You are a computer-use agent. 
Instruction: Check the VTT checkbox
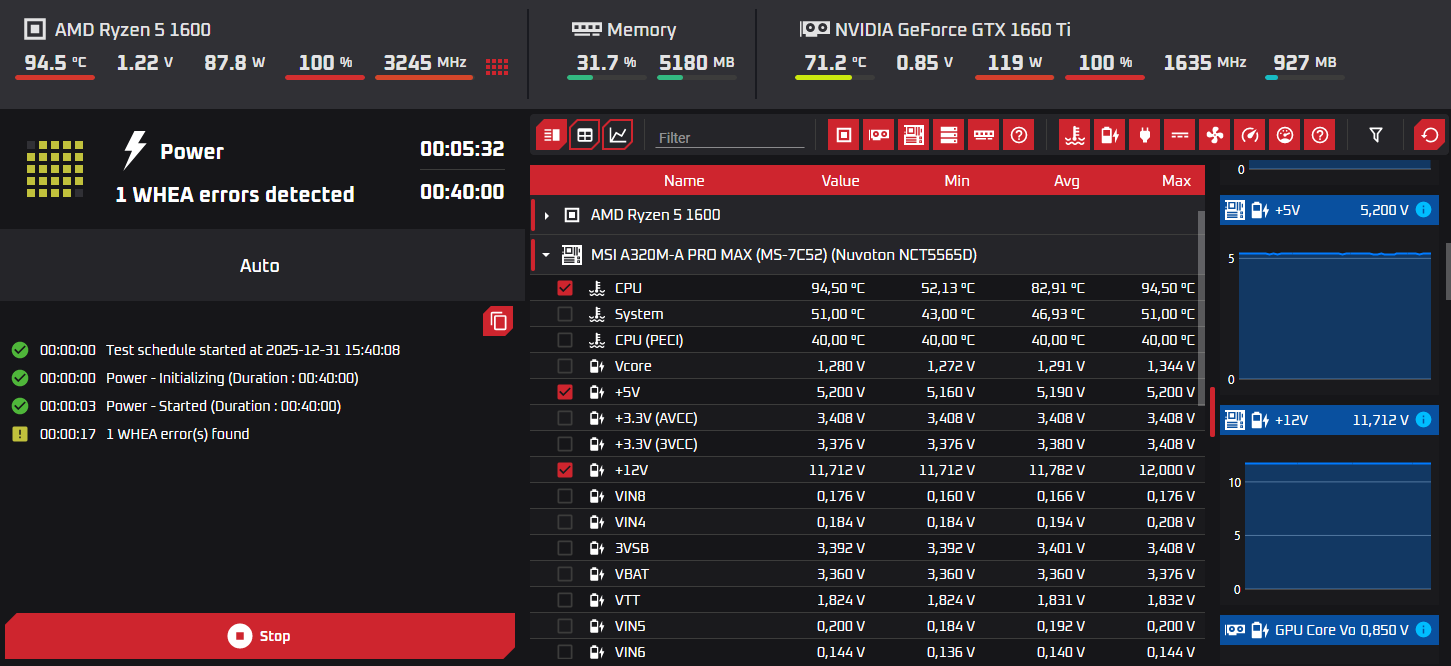(x=565, y=600)
